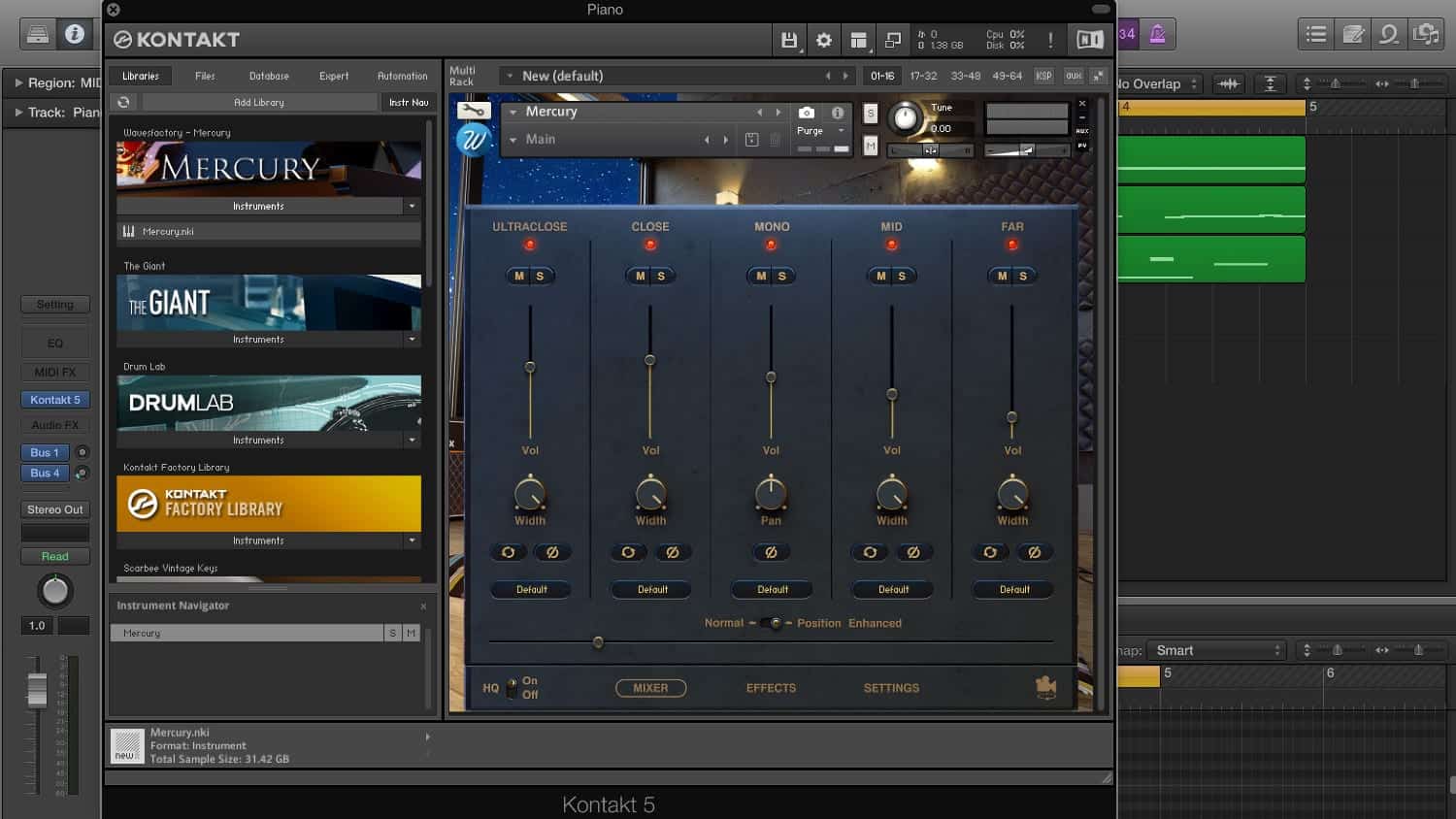Viewport: 1456px width, 819px height.
Task: Invert phase on the MID channel
Action: tap(913, 552)
